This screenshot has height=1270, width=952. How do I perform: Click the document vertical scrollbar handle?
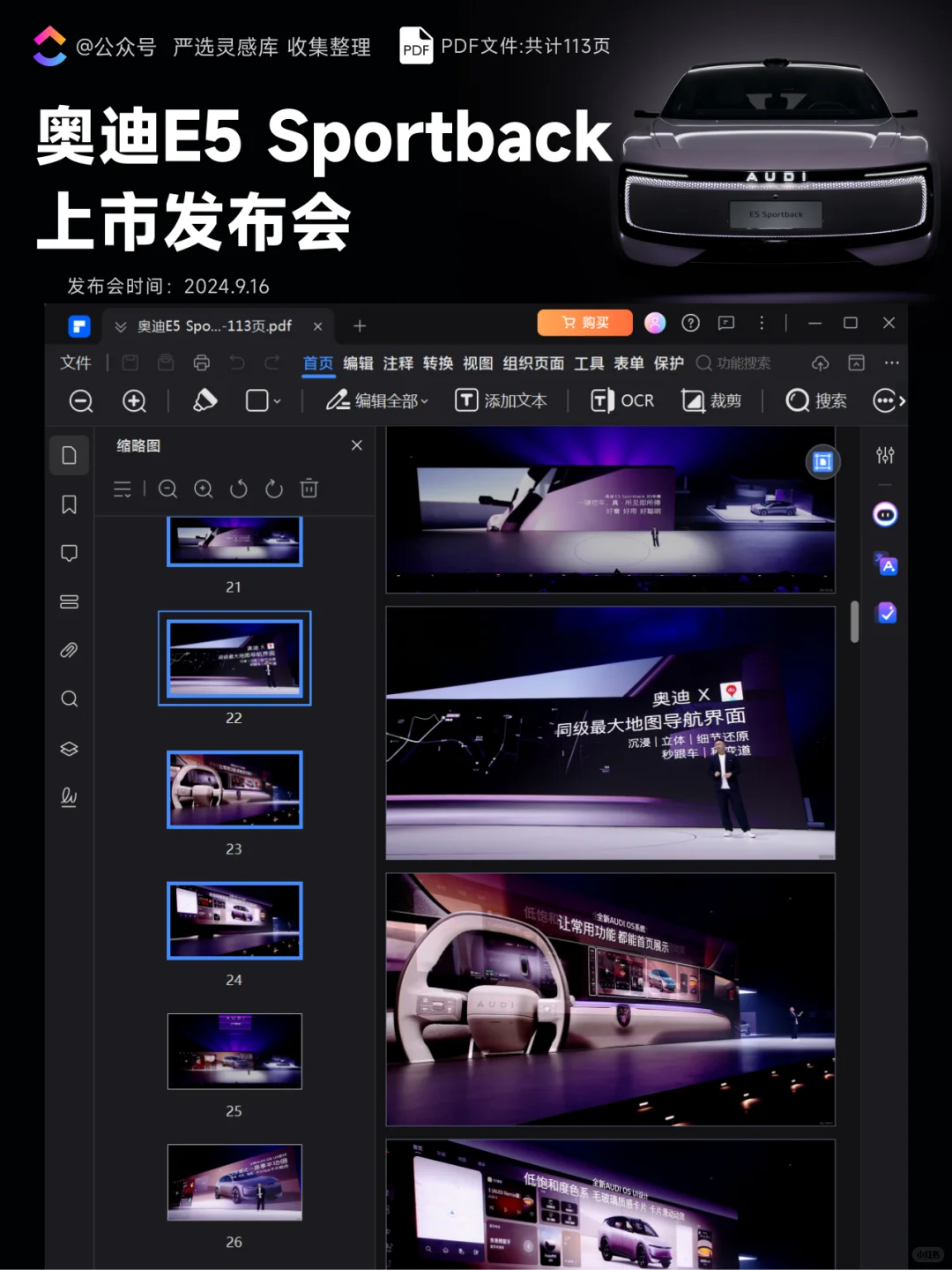click(854, 622)
